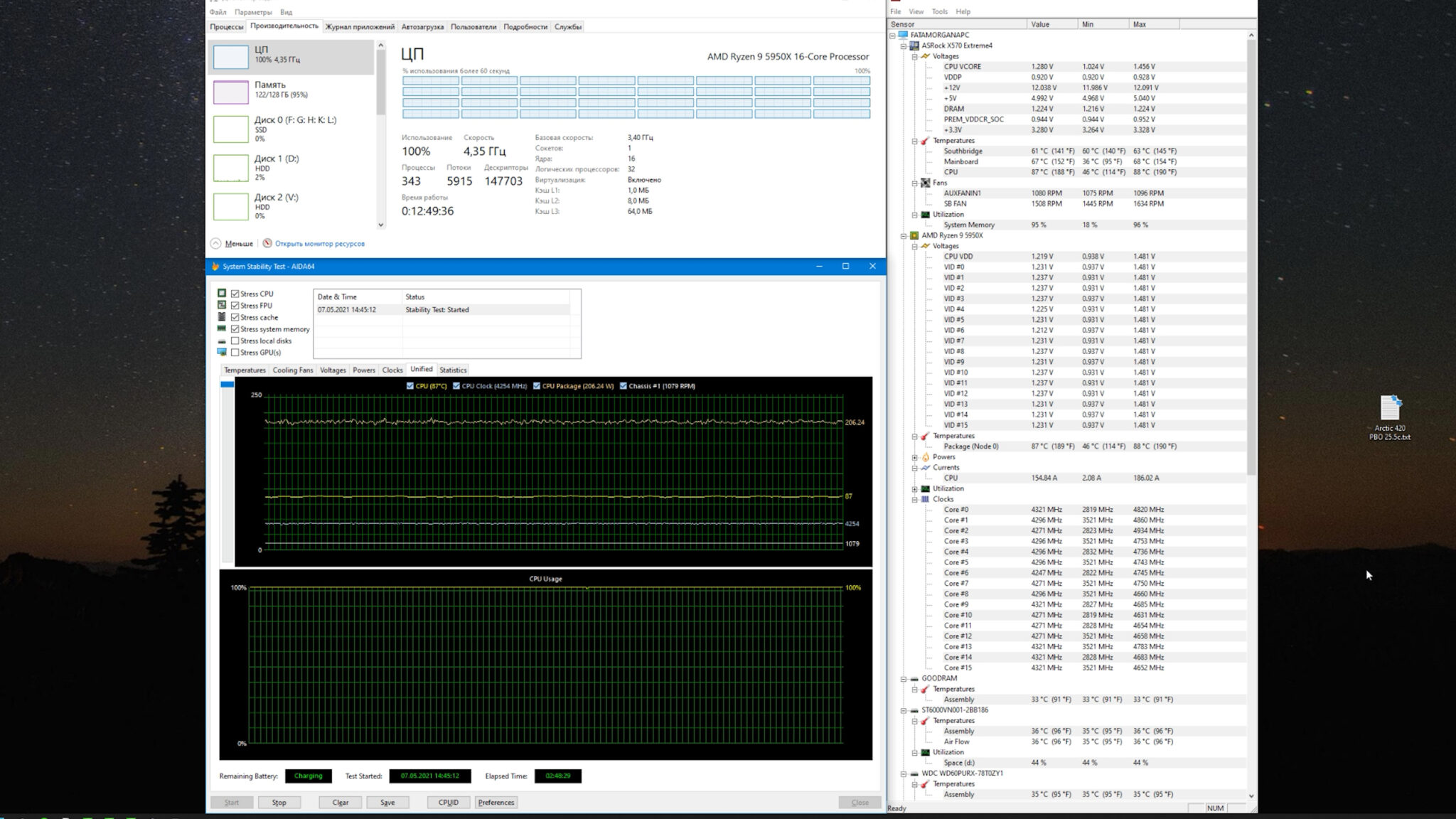1456x819 pixels.
Task: Click the Clear button in AIDA64
Action: coord(340,802)
